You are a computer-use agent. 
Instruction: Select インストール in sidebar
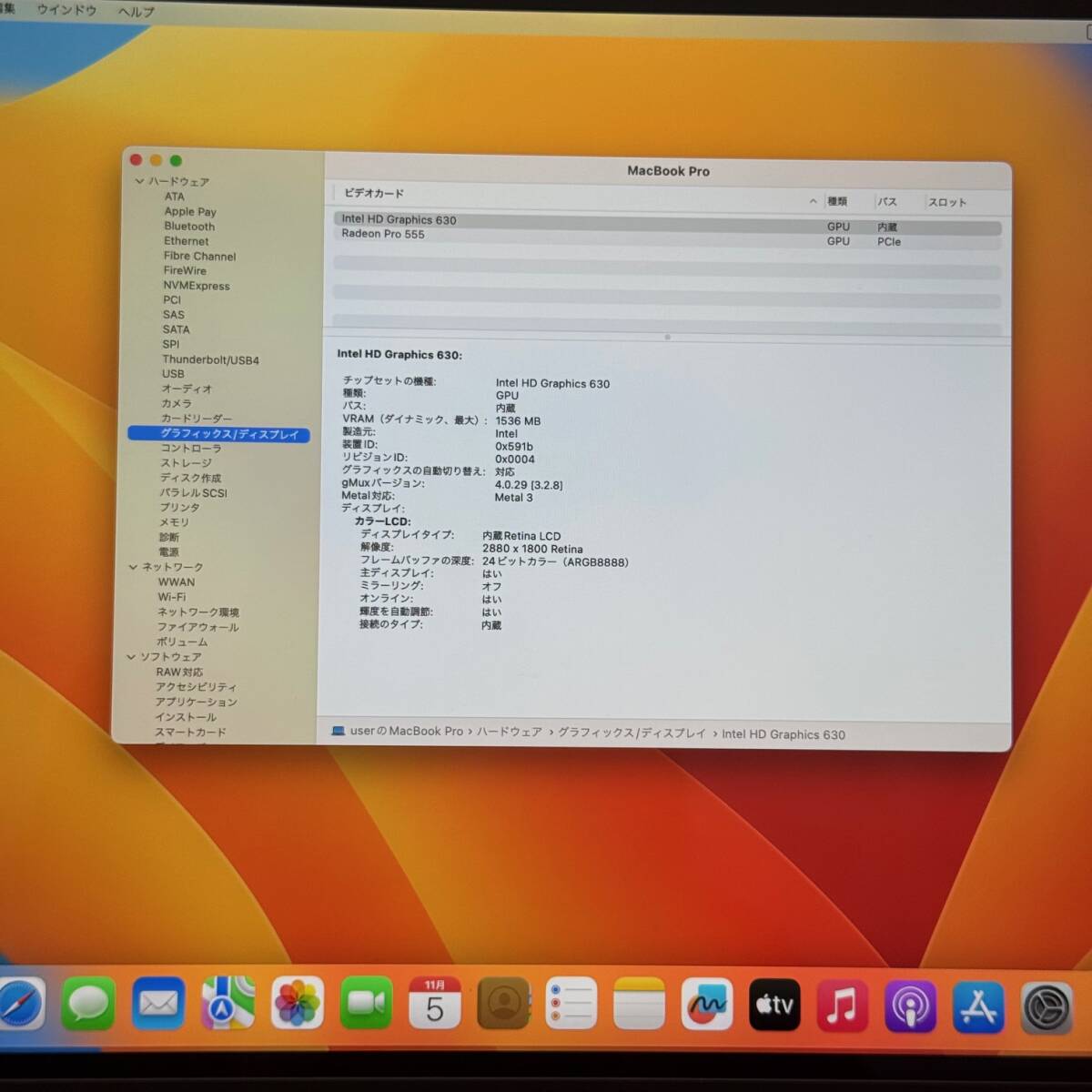(x=186, y=717)
